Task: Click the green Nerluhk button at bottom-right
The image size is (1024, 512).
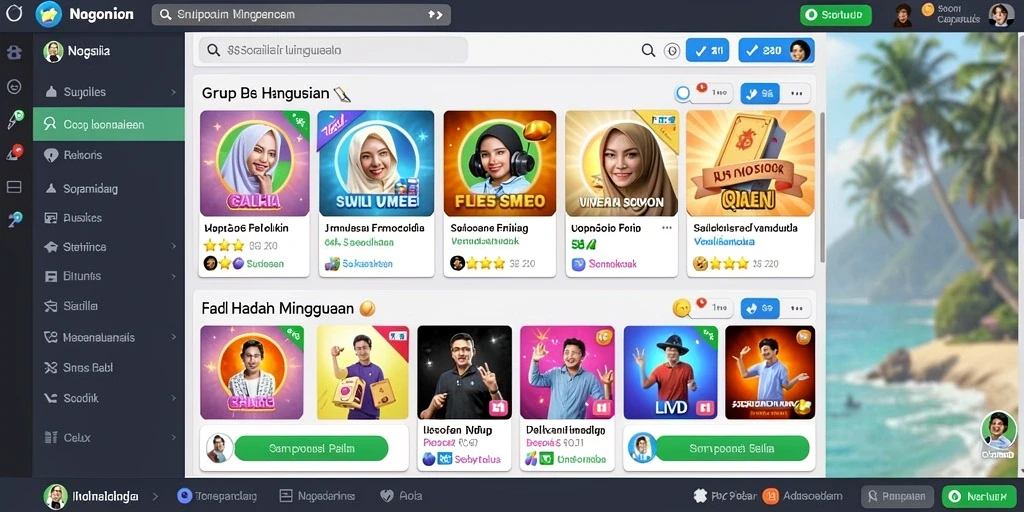Action: tap(979, 497)
